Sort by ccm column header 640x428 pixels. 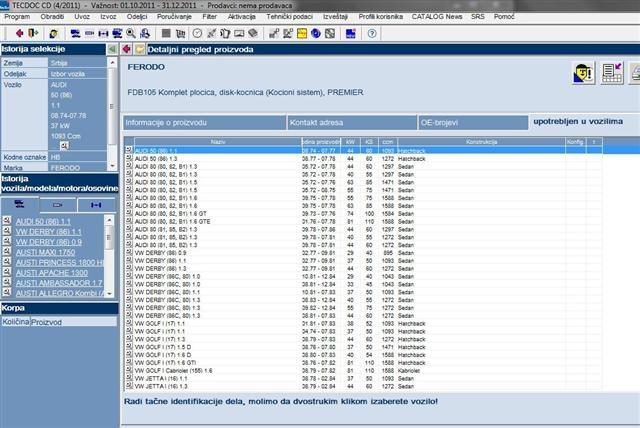pos(388,142)
